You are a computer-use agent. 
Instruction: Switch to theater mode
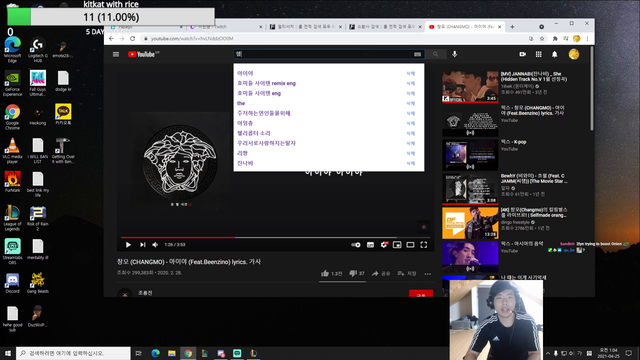pyautogui.click(x=410, y=245)
